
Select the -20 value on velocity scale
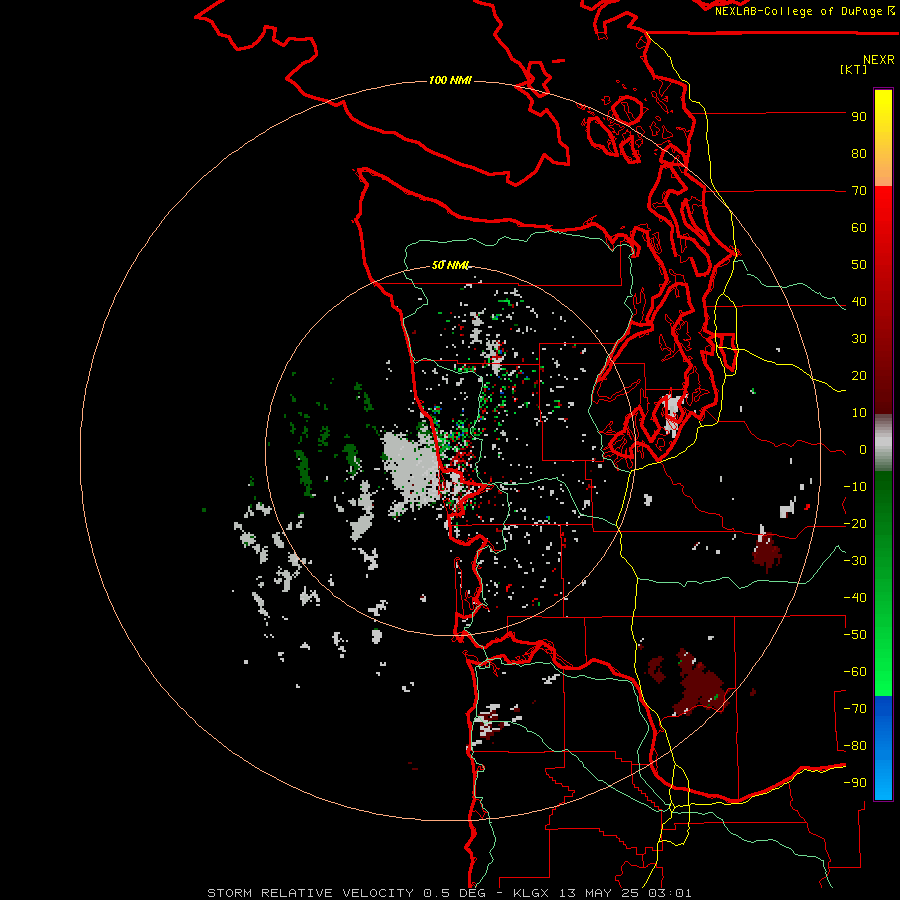855,524
